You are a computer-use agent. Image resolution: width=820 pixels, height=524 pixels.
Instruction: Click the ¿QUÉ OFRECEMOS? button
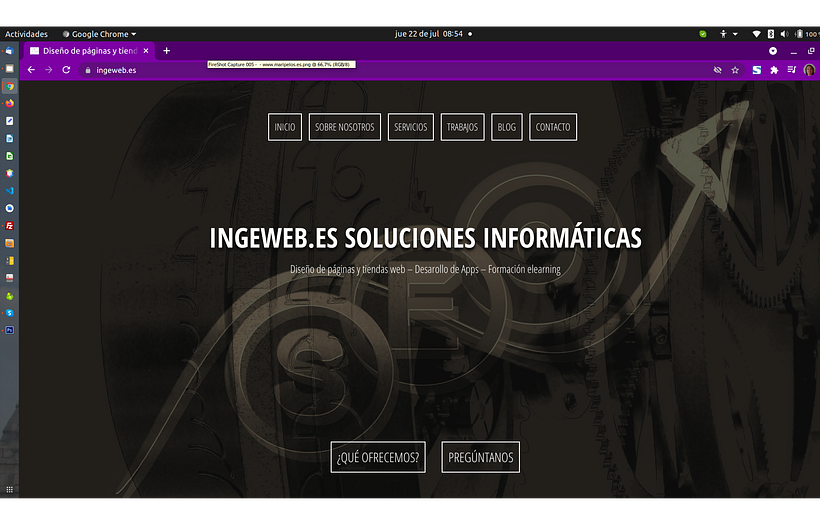pyautogui.click(x=378, y=457)
